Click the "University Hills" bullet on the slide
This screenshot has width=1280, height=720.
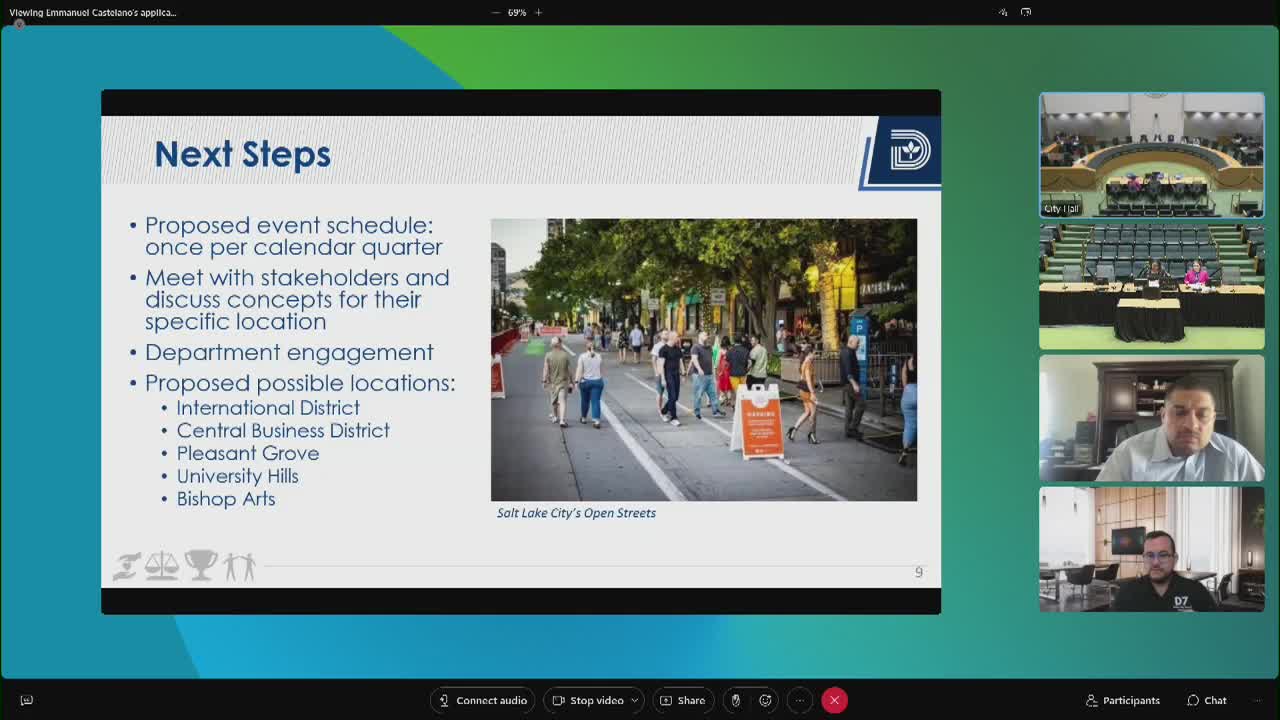pyautogui.click(x=237, y=476)
